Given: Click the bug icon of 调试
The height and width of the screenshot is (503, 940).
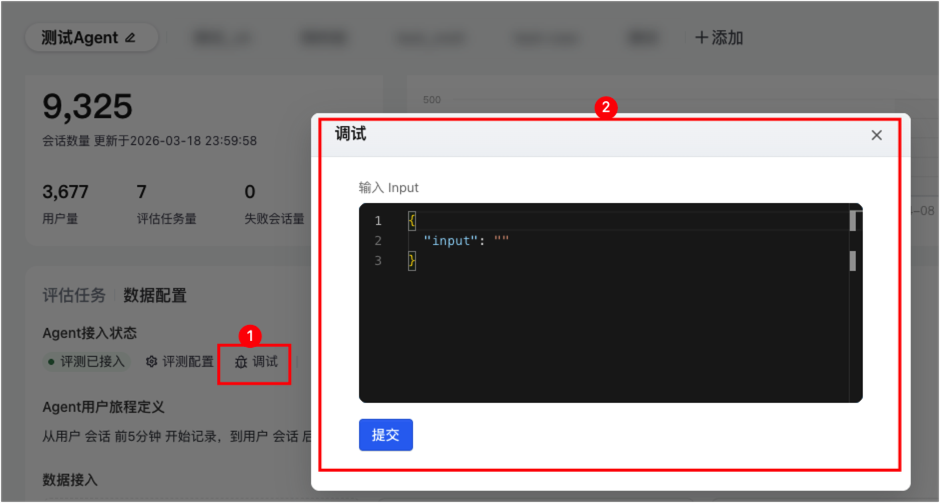Looking at the screenshot, I should 241,363.
